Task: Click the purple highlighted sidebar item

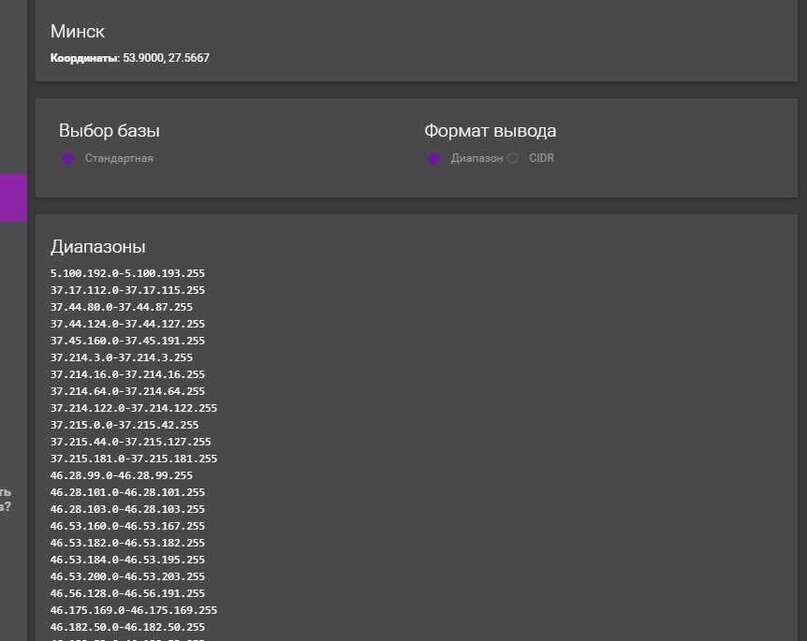Action: (13, 198)
